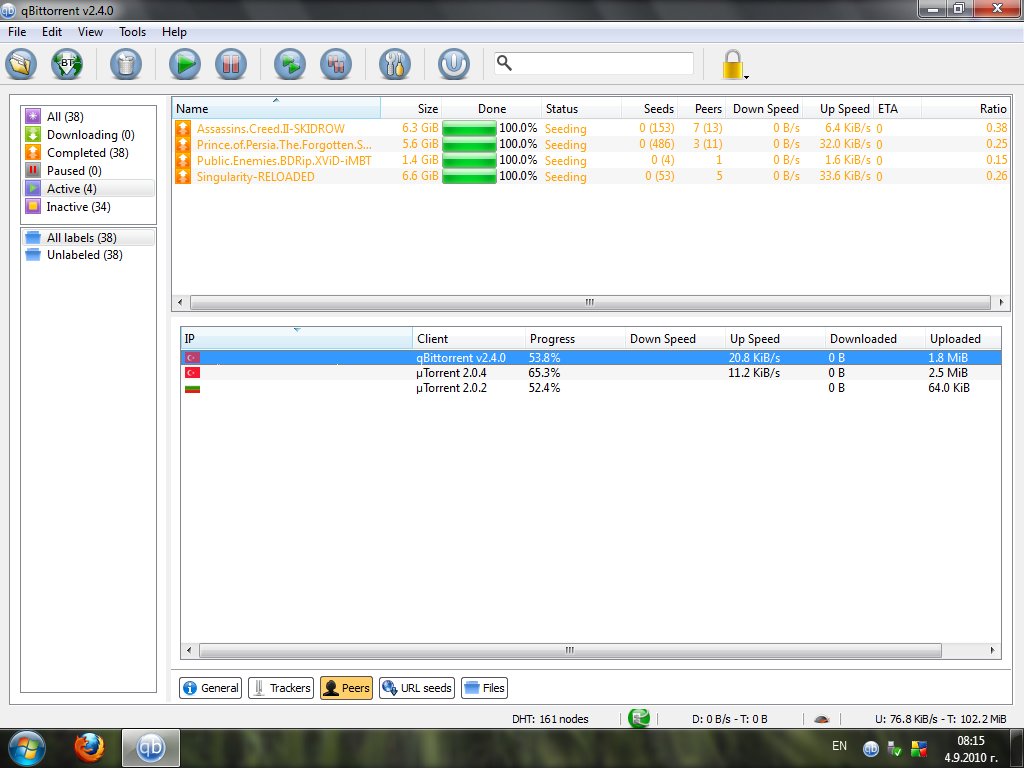The height and width of the screenshot is (768, 1024).
Task: Open dropdown arrow beside the padlock
Action: click(x=746, y=77)
